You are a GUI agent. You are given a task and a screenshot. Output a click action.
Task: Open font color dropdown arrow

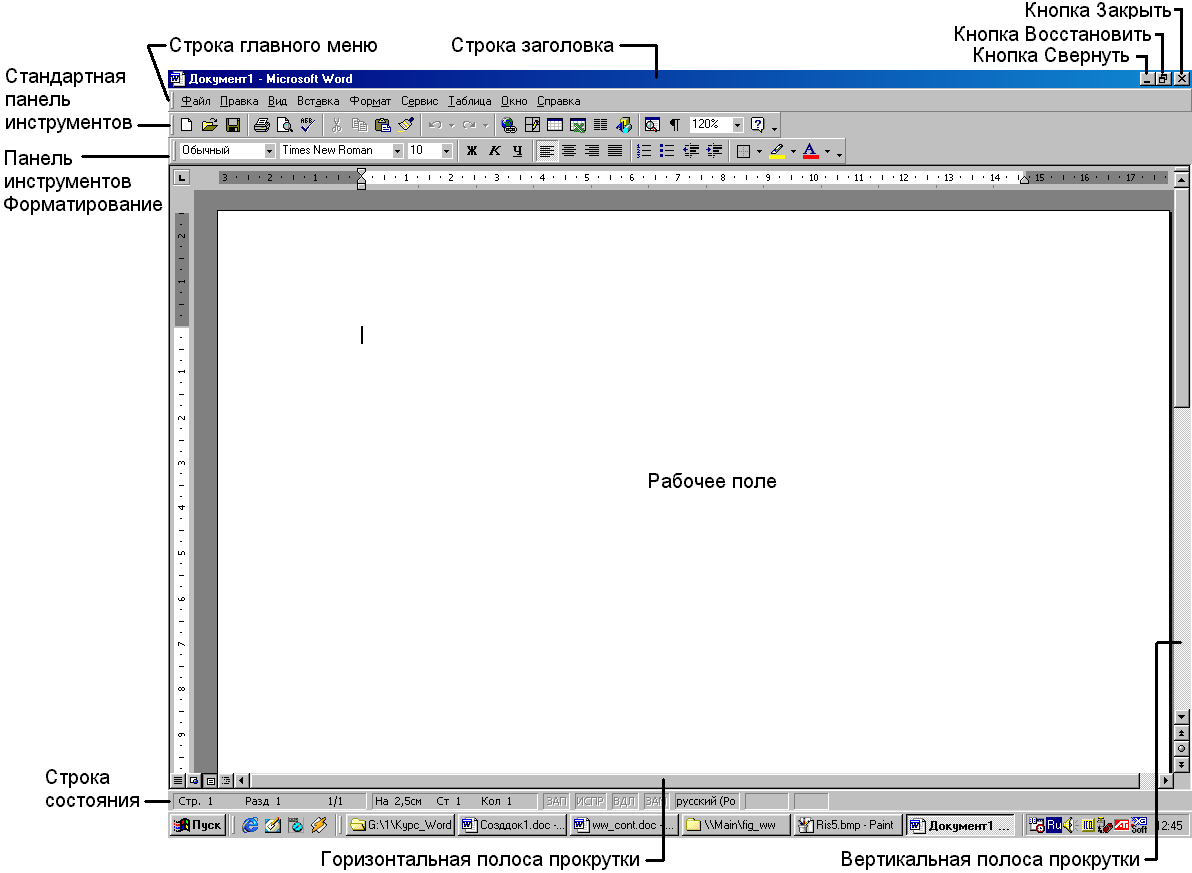(x=827, y=151)
